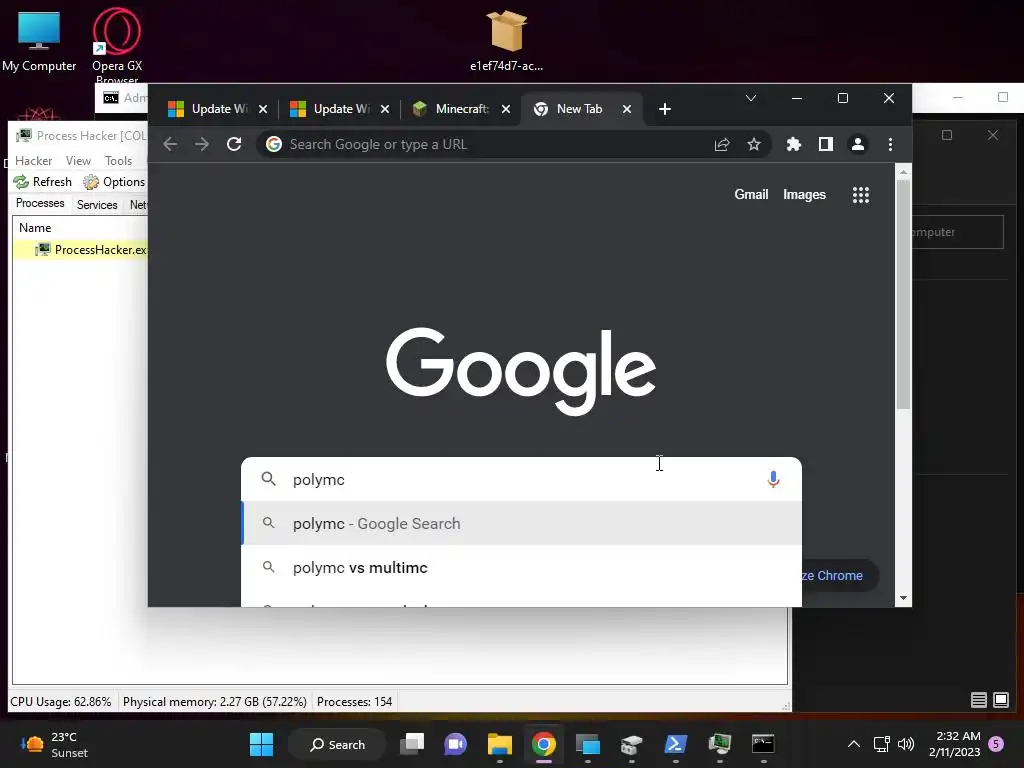Viewport: 1024px width, 768px height.
Task: Select the 'polymc - Google Search' suggestion
Action: tap(521, 524)
